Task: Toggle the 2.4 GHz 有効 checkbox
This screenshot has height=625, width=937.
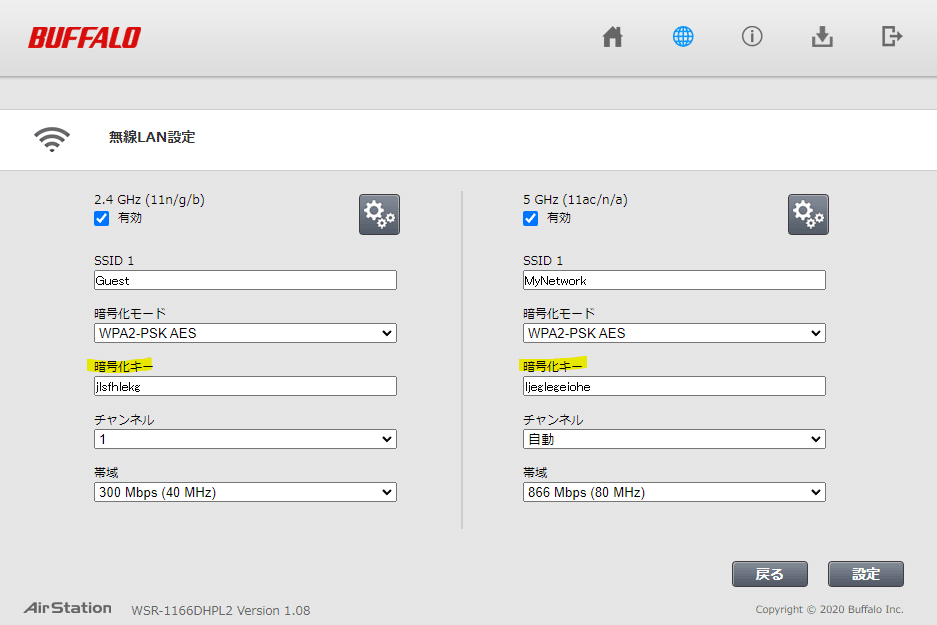Action: point(102,218)
